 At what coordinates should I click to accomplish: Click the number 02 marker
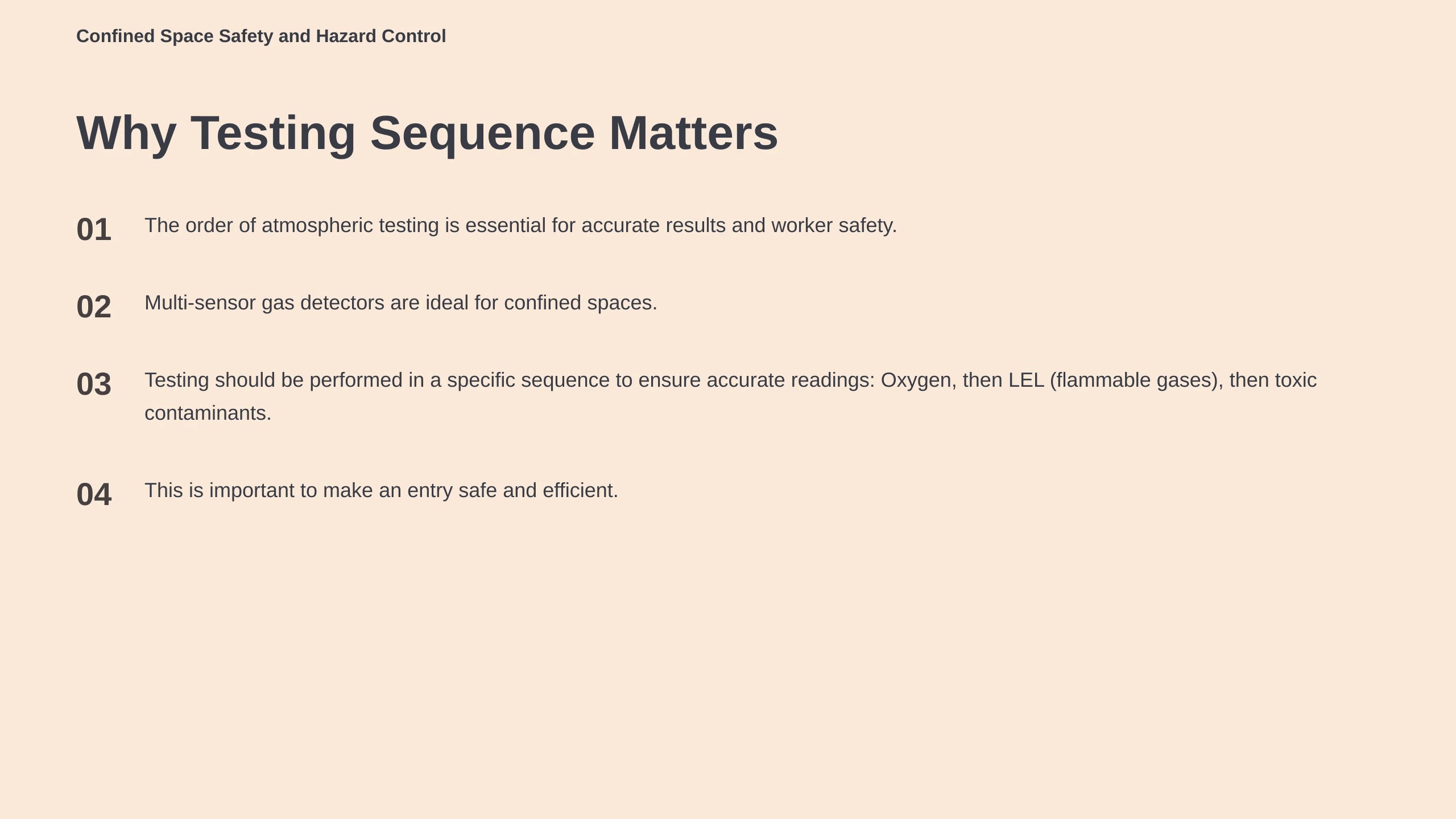pos(94,307)
